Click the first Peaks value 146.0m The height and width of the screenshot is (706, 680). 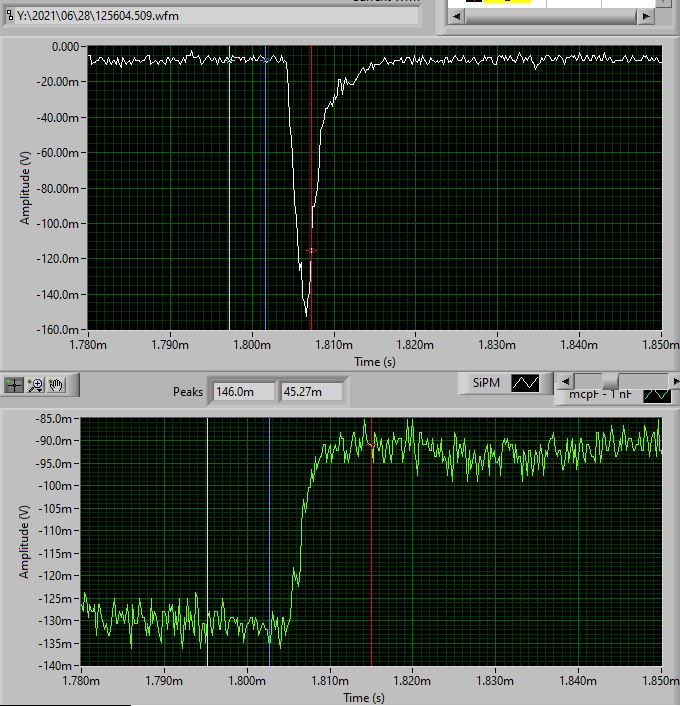click(x=243, y=392)
